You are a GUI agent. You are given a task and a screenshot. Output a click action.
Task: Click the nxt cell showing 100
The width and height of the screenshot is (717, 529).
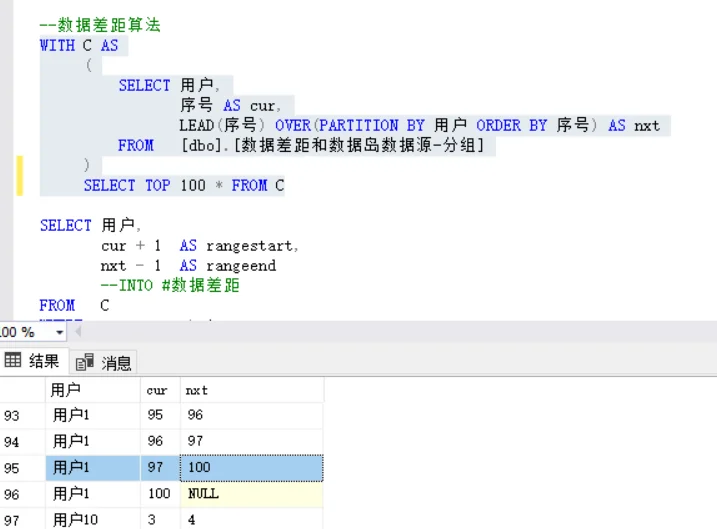pos(252,468)
